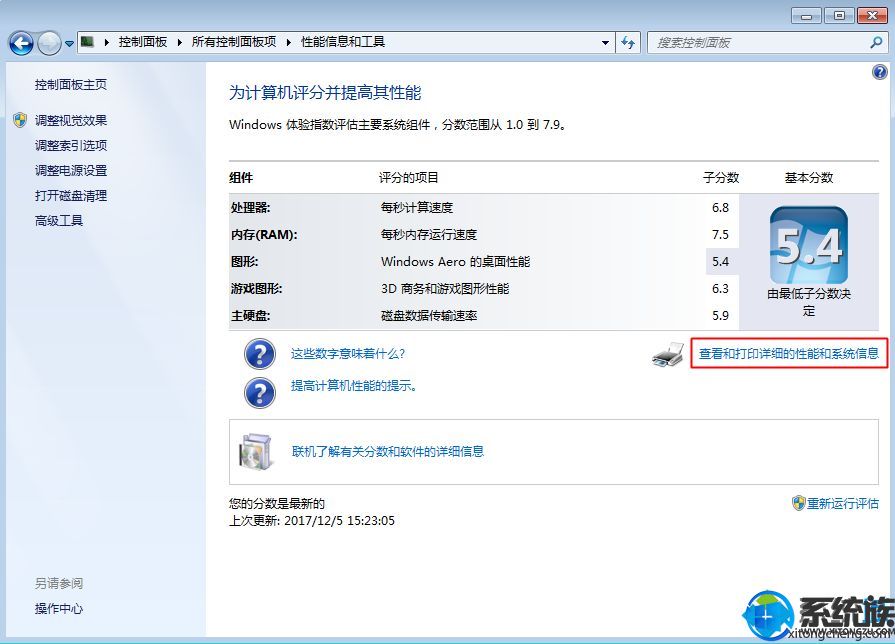Select 性能信息和工具 in the breadcrumb
The height and width of the screenshot is (644, 895).
pos(343,42)
